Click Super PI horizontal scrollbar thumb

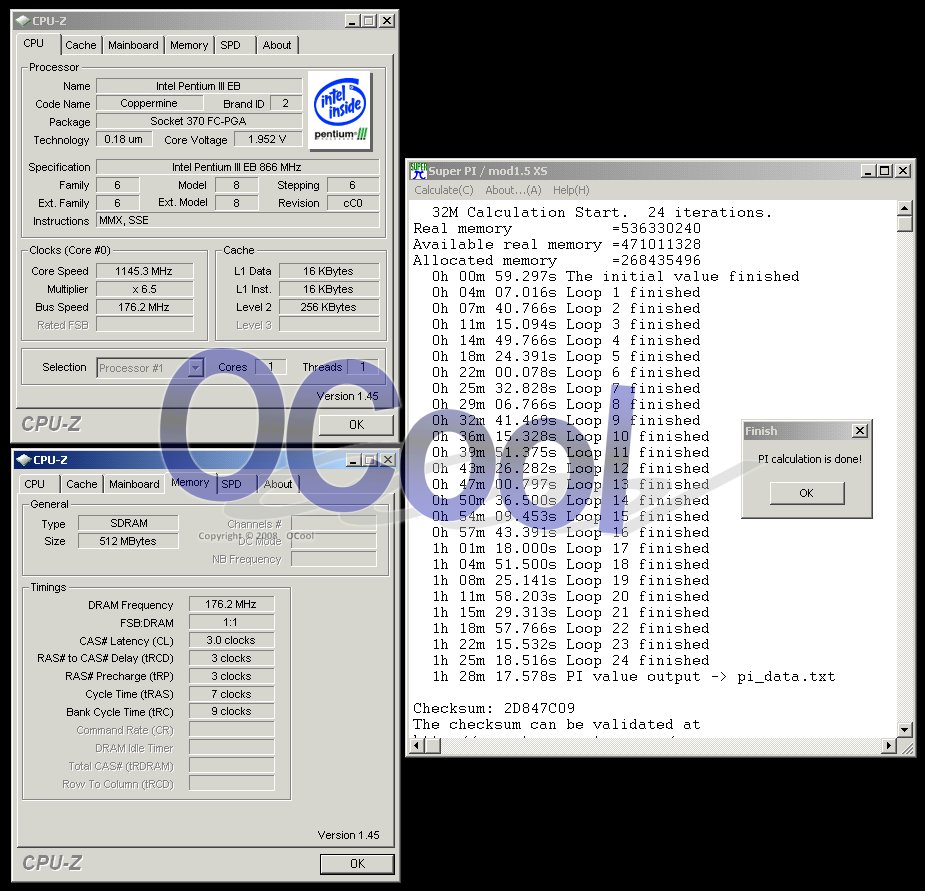click(433, 746)
